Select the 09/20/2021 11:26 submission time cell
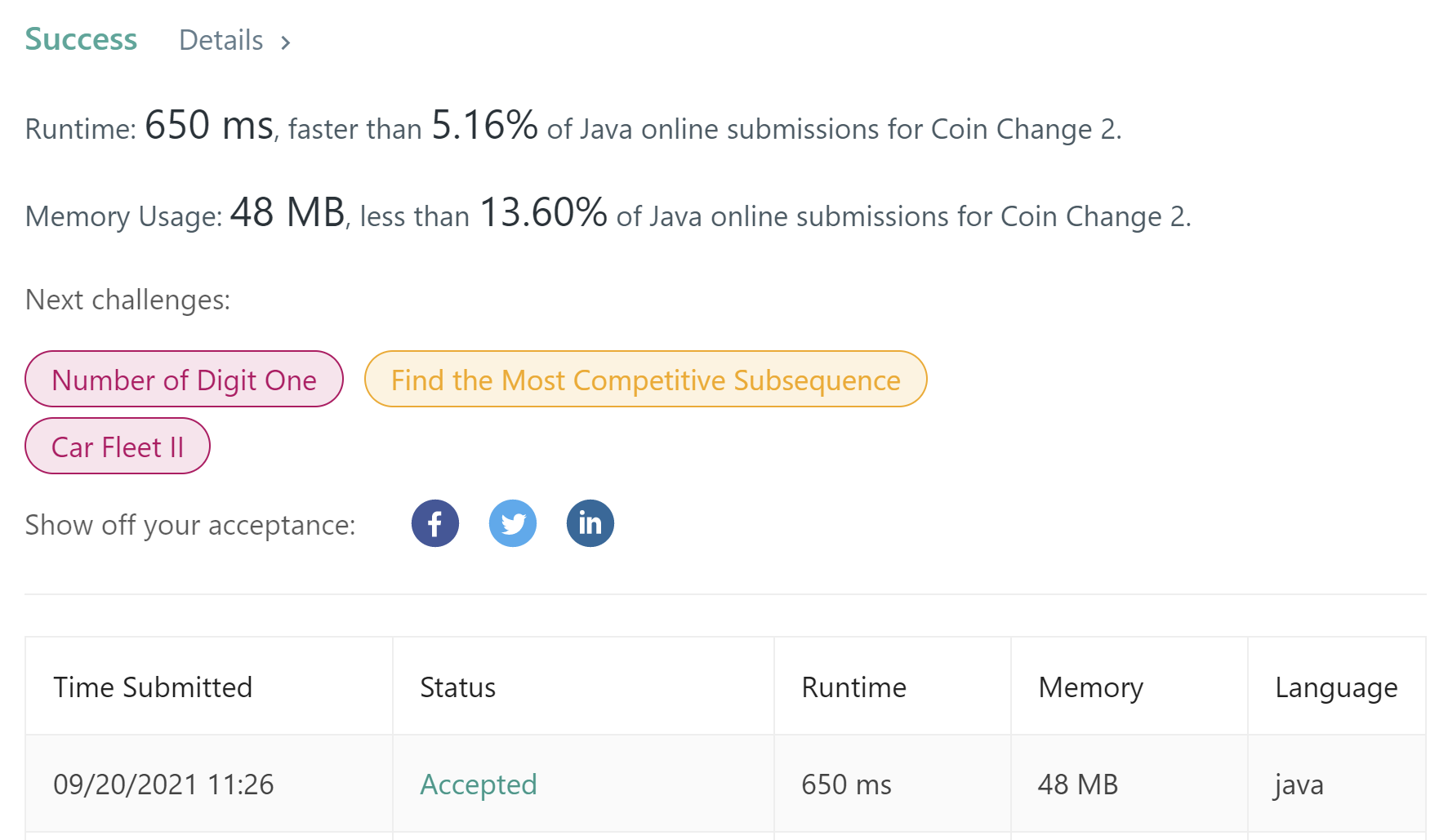1448x840 pixels. pos(163,784)
